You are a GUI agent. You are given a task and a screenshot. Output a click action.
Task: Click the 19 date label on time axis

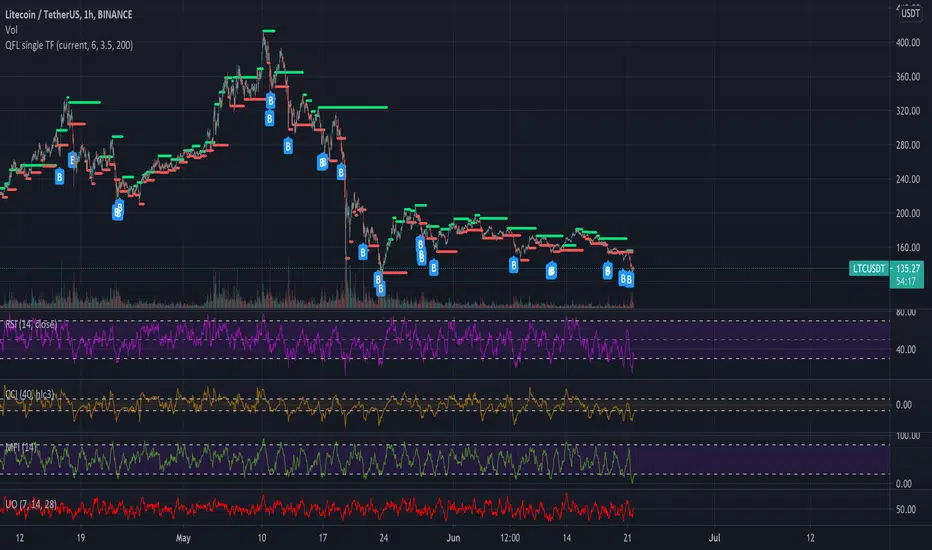pos(80,538)
